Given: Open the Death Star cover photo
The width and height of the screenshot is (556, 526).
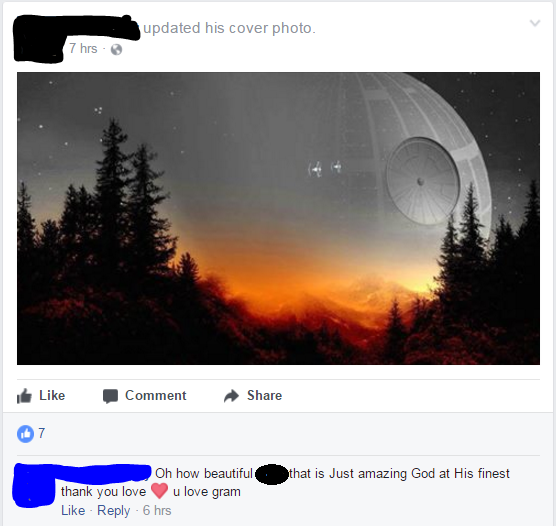Looking at the screenshot, I should 278,218.
